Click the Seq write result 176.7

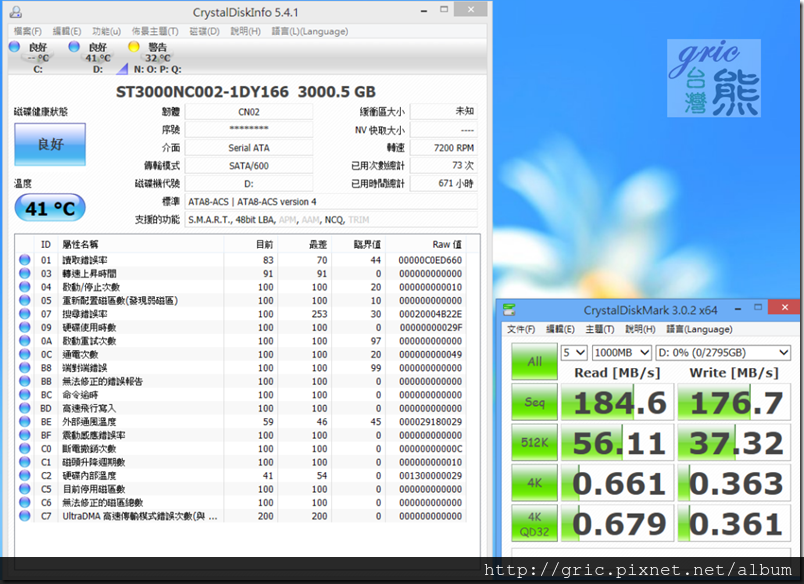[734, 402]
